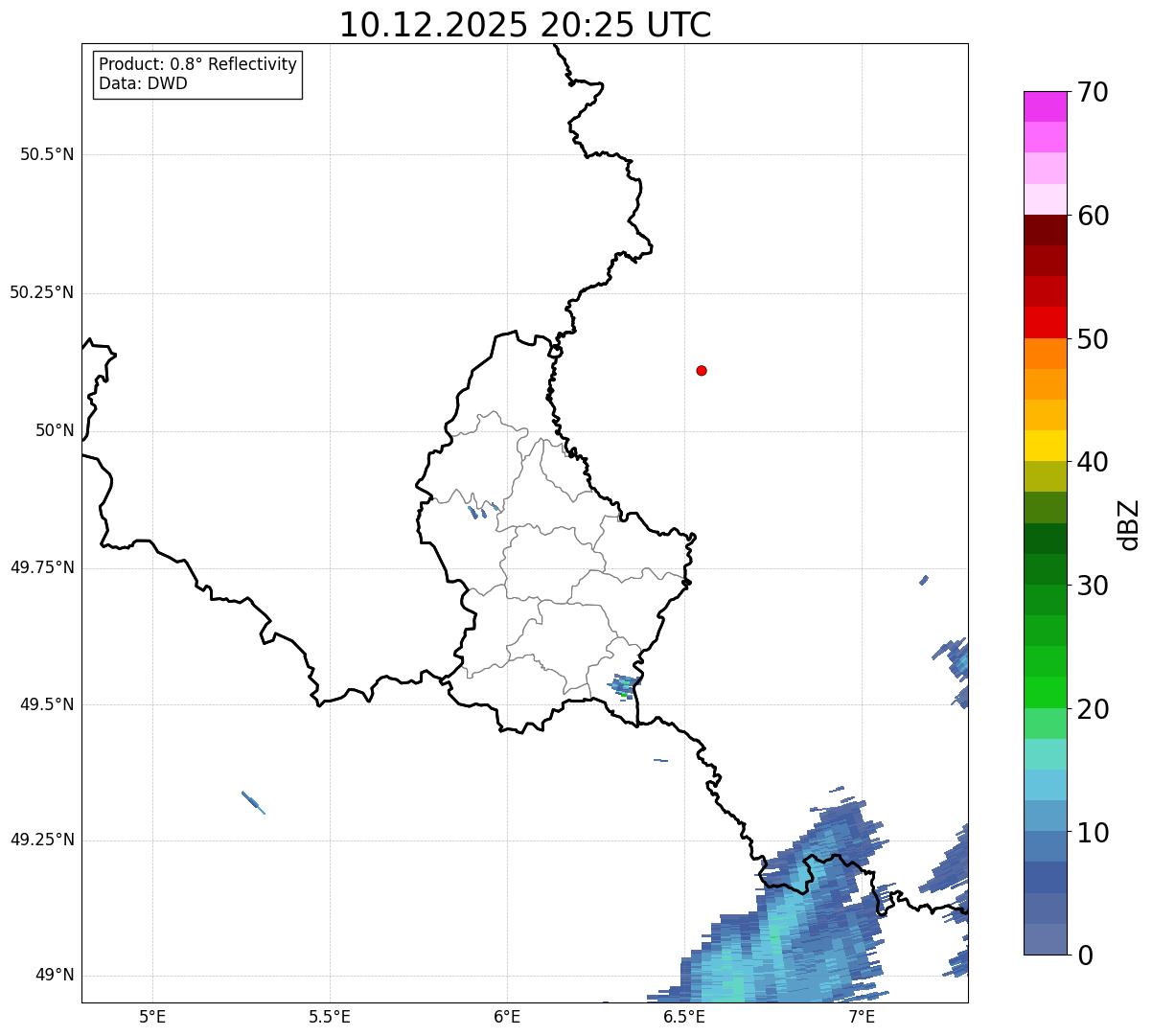Click the bright green colorbar segment above 20
Screen dimensions: 1152x1036
(x=1045, y=693)
